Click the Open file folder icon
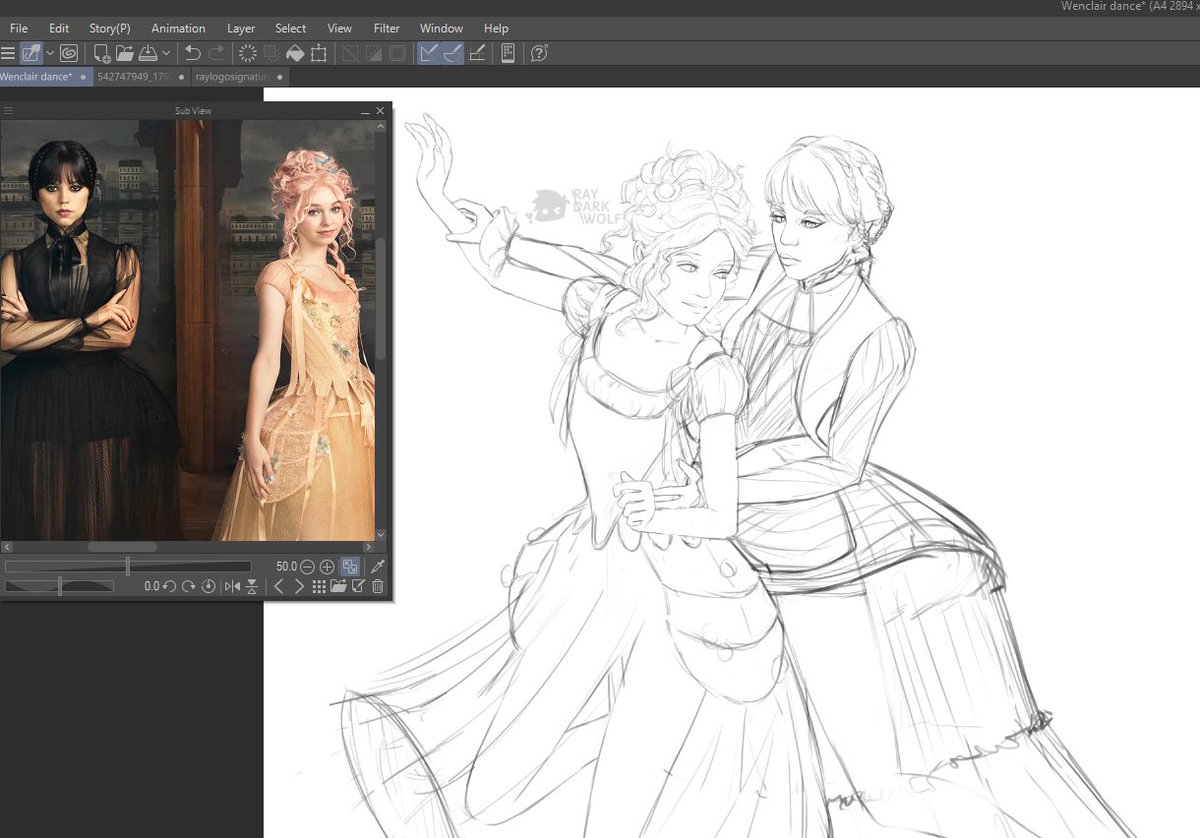The image size is (1200, 838). tap(125, 53)
